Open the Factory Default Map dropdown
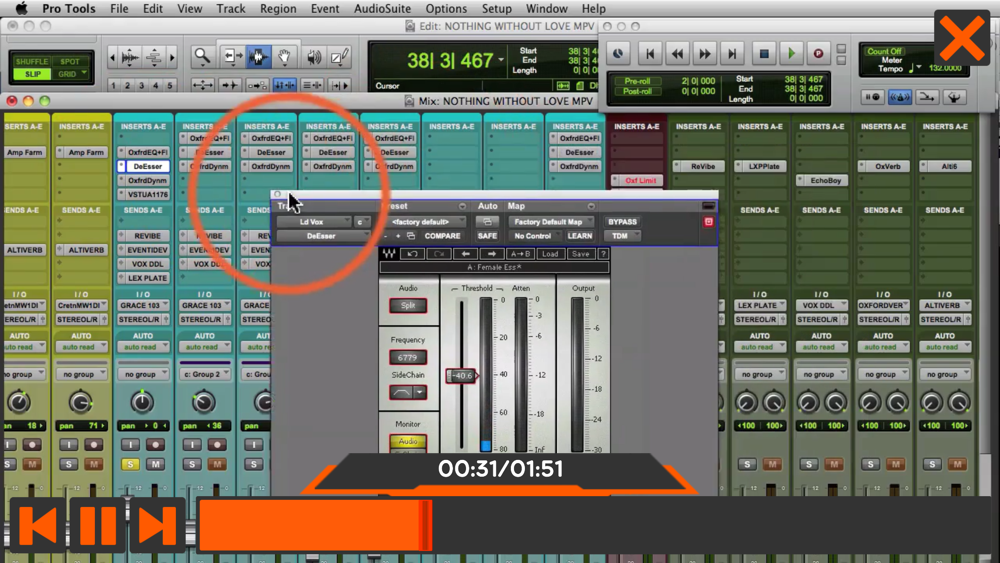The image size is (1000, 563). 552,222
